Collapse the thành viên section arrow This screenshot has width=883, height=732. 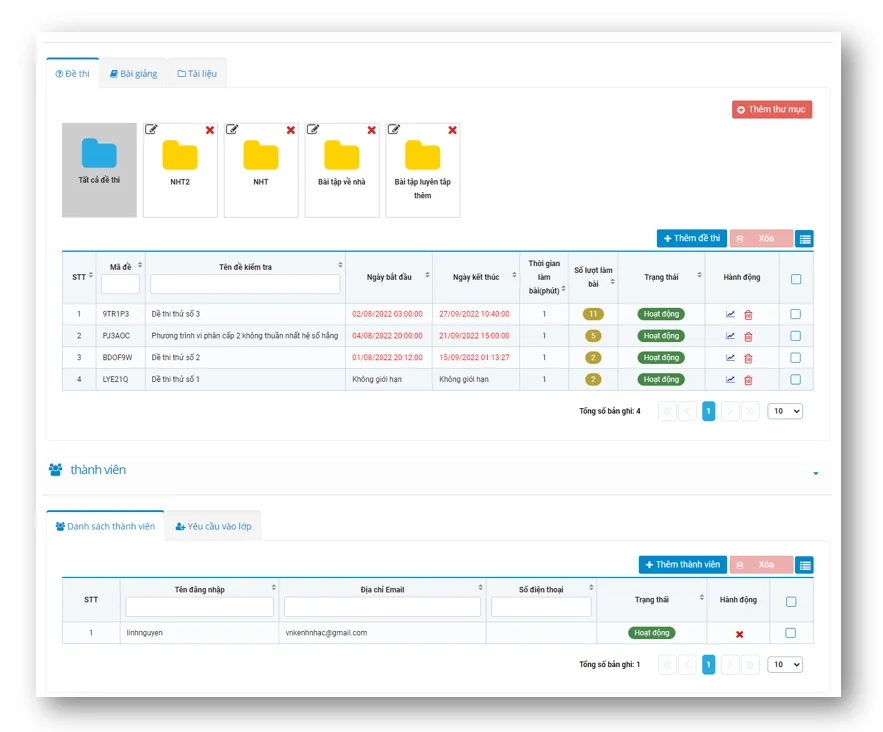[815, 472]
